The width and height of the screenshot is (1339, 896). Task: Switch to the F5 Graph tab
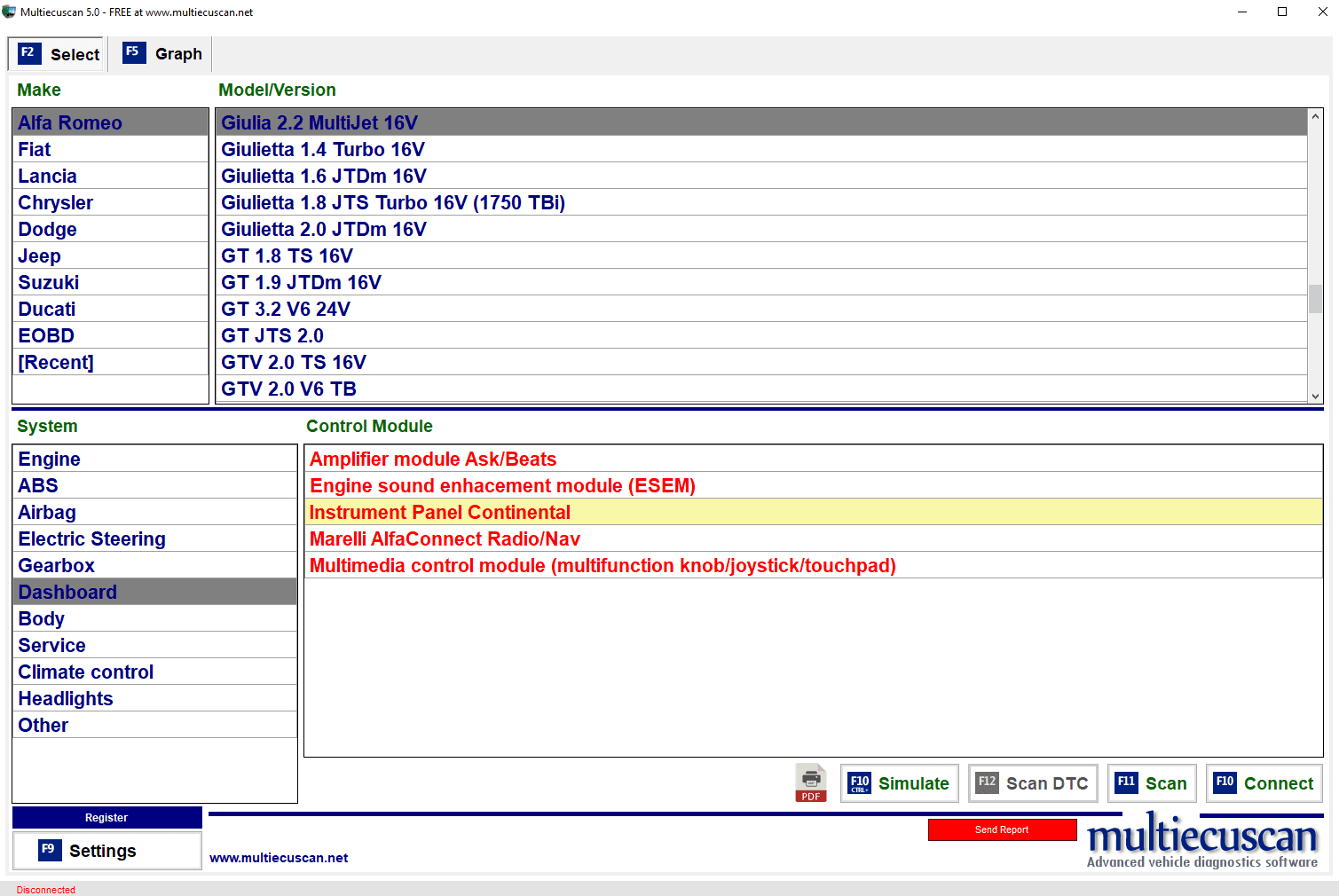(x=163, y=54)
